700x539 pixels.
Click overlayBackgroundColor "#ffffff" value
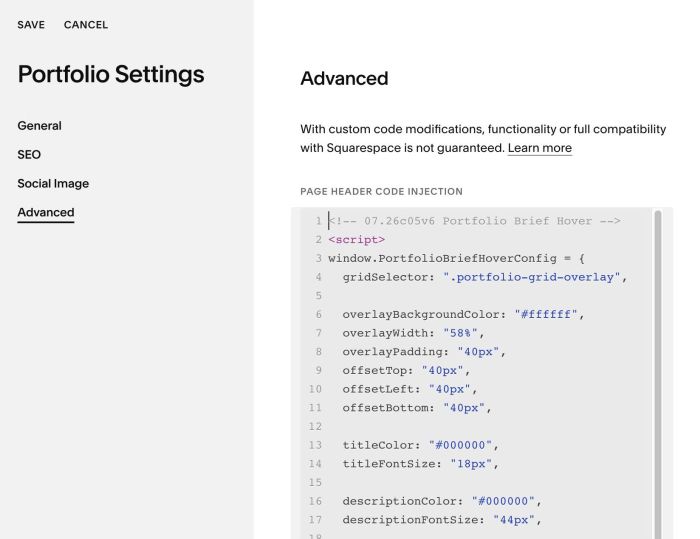pyautogui.click(x=546, y=314)
